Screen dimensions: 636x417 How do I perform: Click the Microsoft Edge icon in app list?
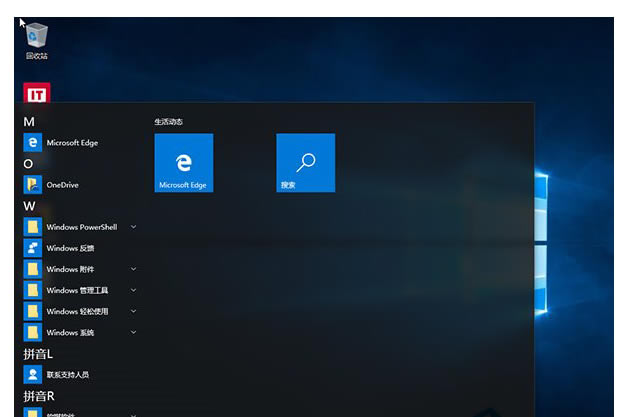tap(32, 143)
